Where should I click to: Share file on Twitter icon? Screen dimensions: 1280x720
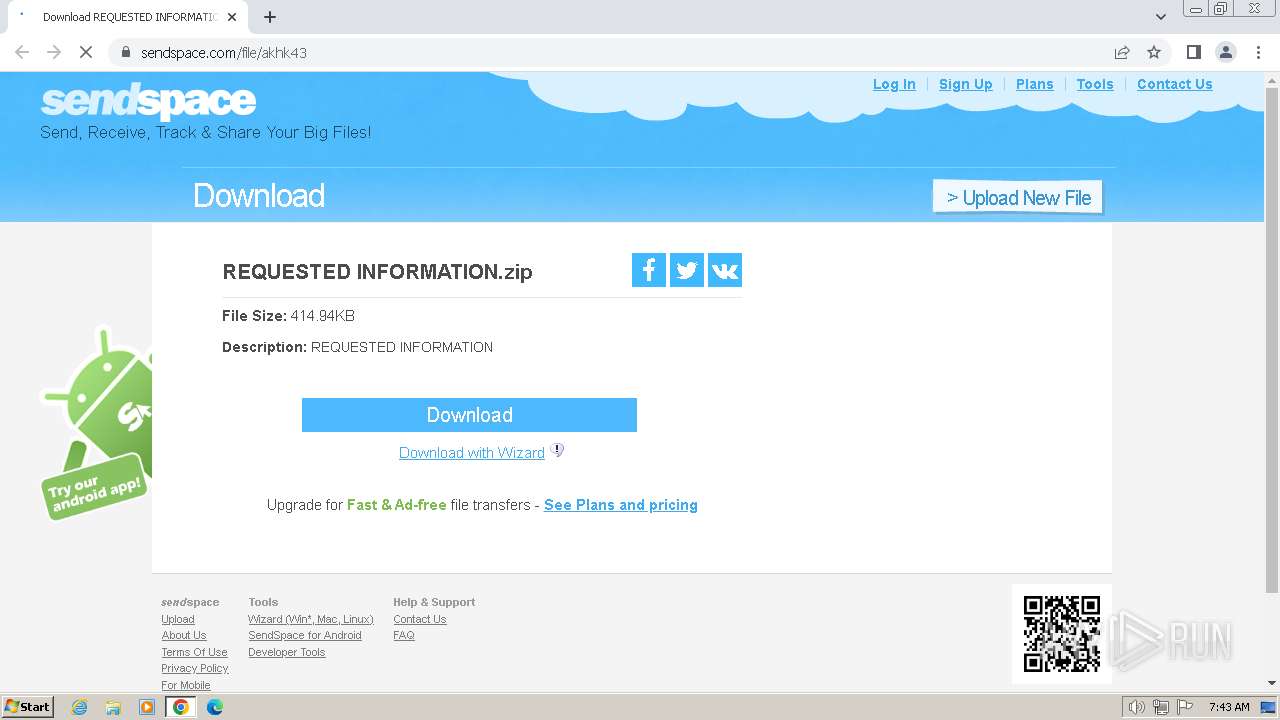pos(686,270)
